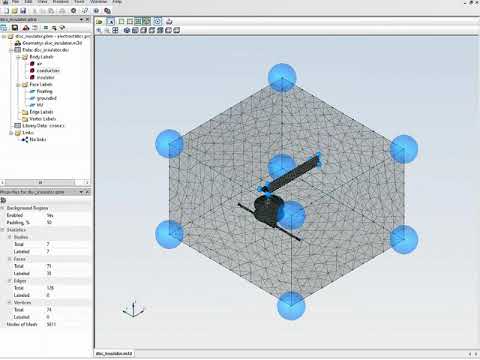Click the Padding % value field
The width and height of the screenshot is (480, 360).
[49, 222]
